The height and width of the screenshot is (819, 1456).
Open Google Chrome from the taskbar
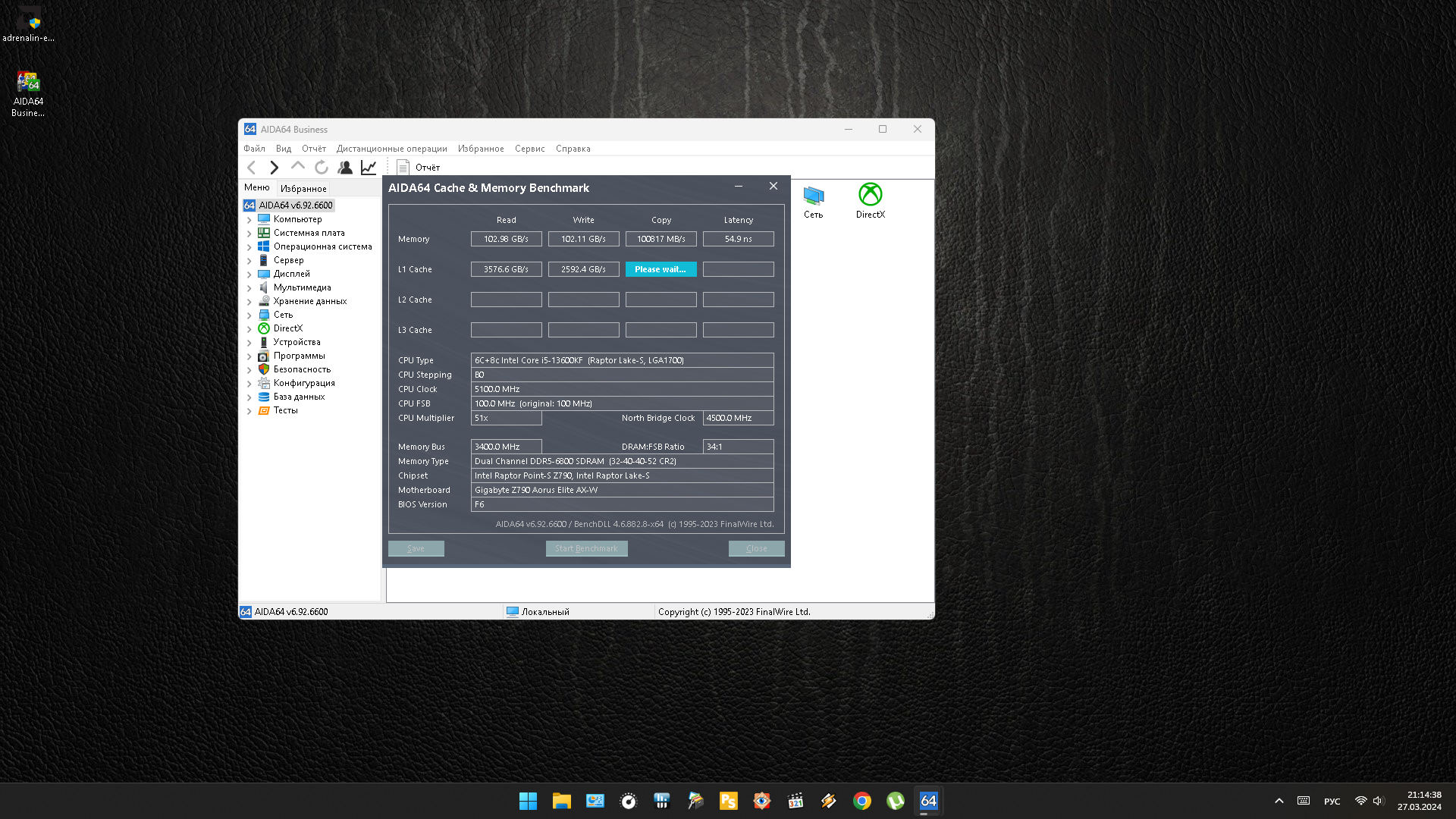tap(861, 801)
